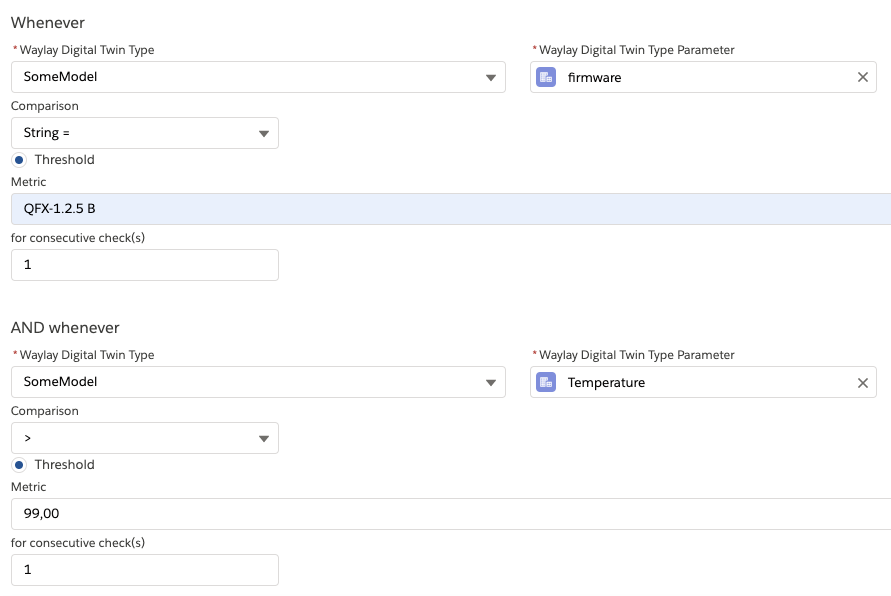Click consecutive checks field in AND whenever section
Image resolution: width=891 pixels, height=596 pixels.
click(145, 570)
